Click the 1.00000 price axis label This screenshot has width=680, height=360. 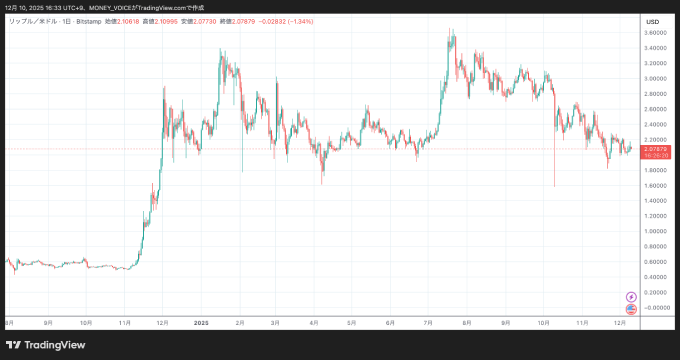pos(655,231)
